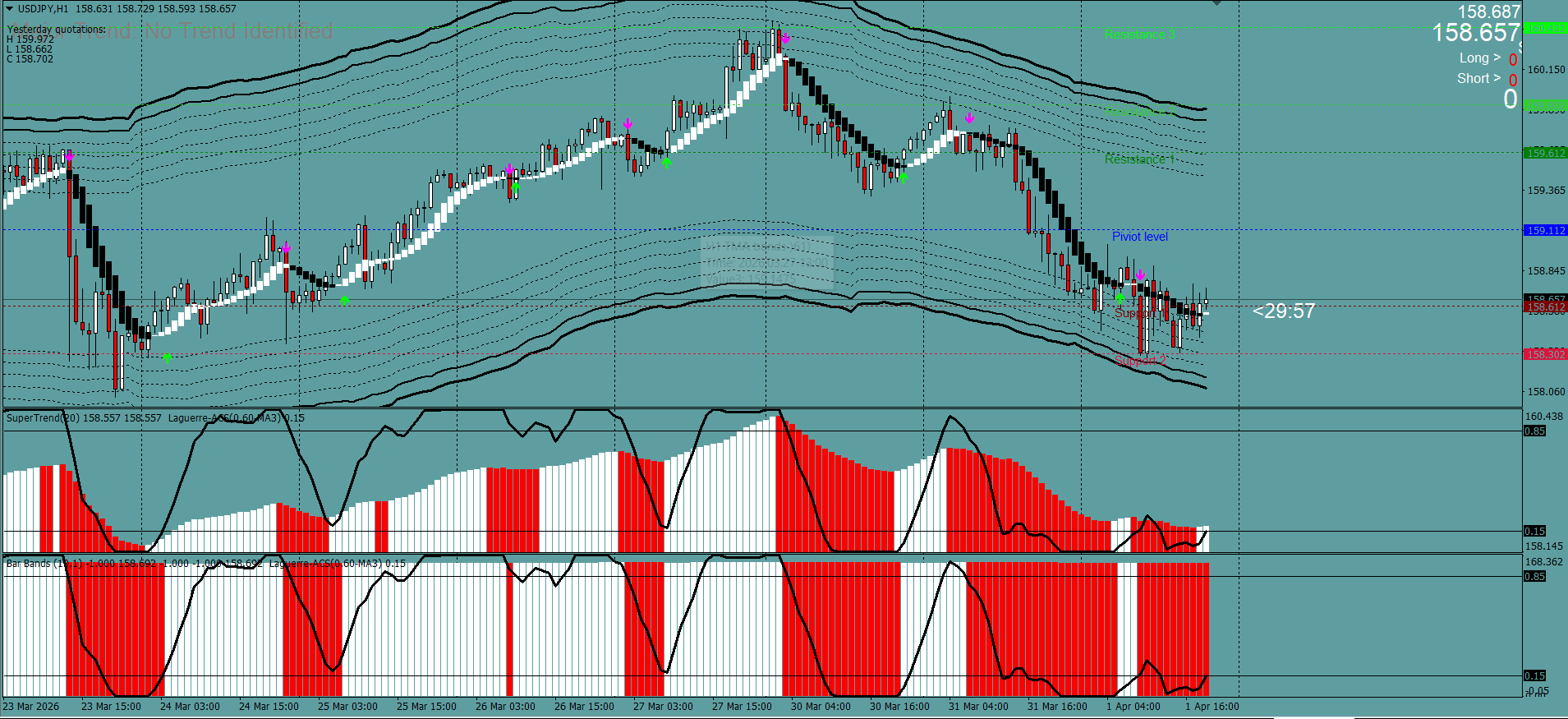Screen dimensions: 1568x719
Task: Click the green 159.612 price tag
Action: click(x=1545, y=153)
